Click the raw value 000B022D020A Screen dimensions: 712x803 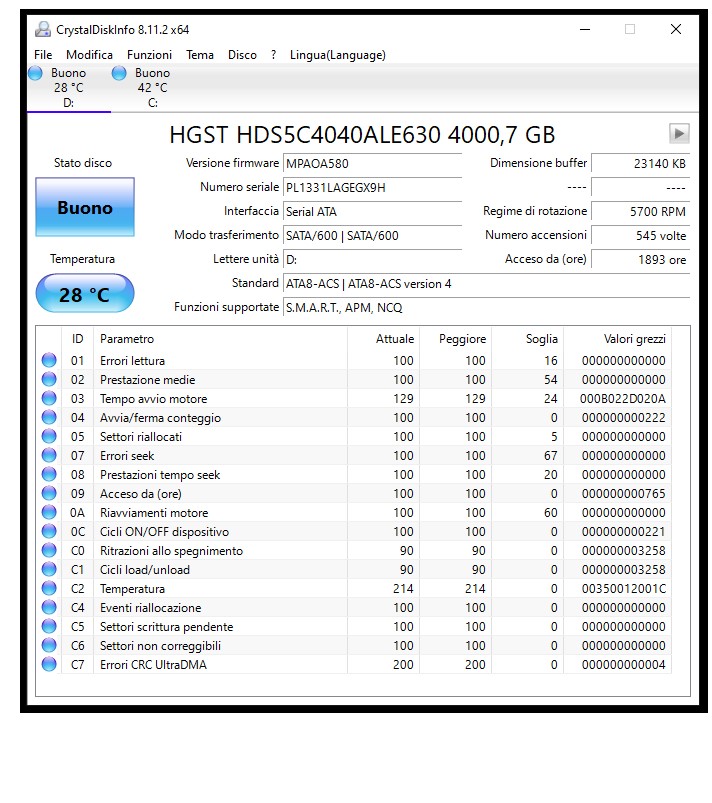click(622, 398)
